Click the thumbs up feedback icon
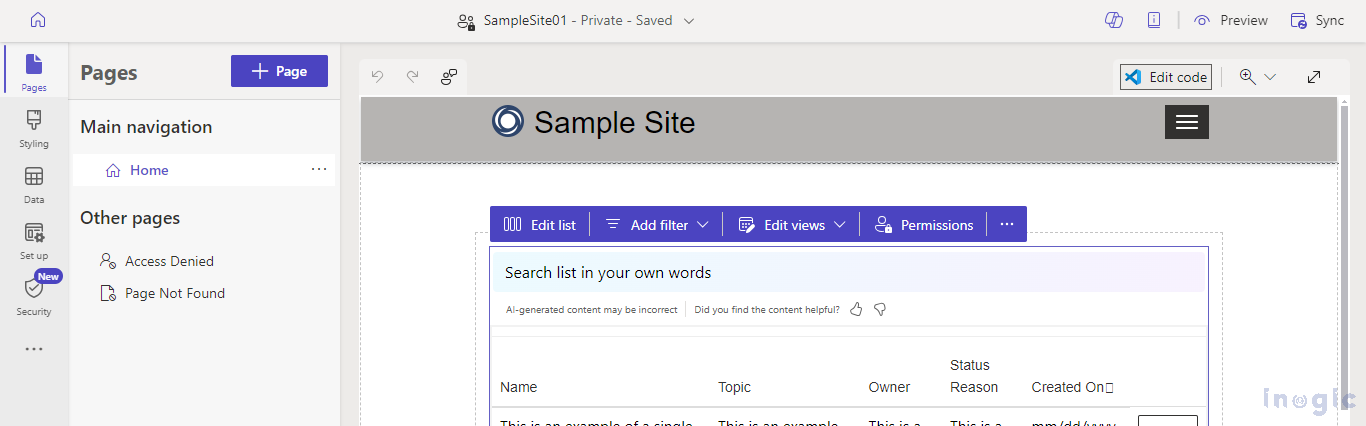 tap(856, 310)
